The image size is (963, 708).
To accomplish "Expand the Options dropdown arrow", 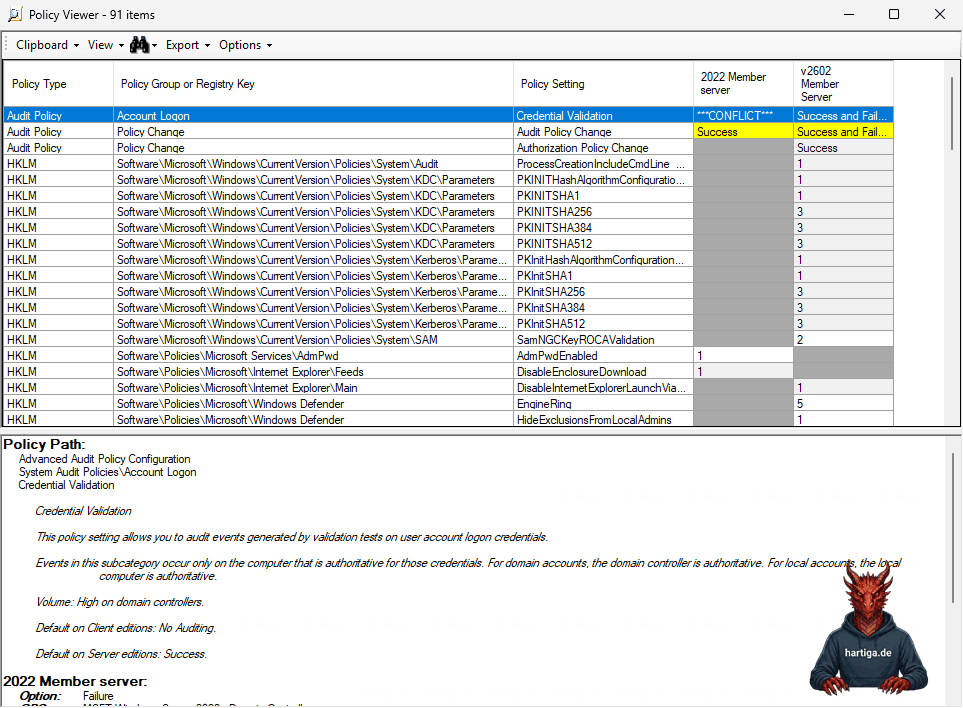I will pyautogui.click(x=270, y=45).
